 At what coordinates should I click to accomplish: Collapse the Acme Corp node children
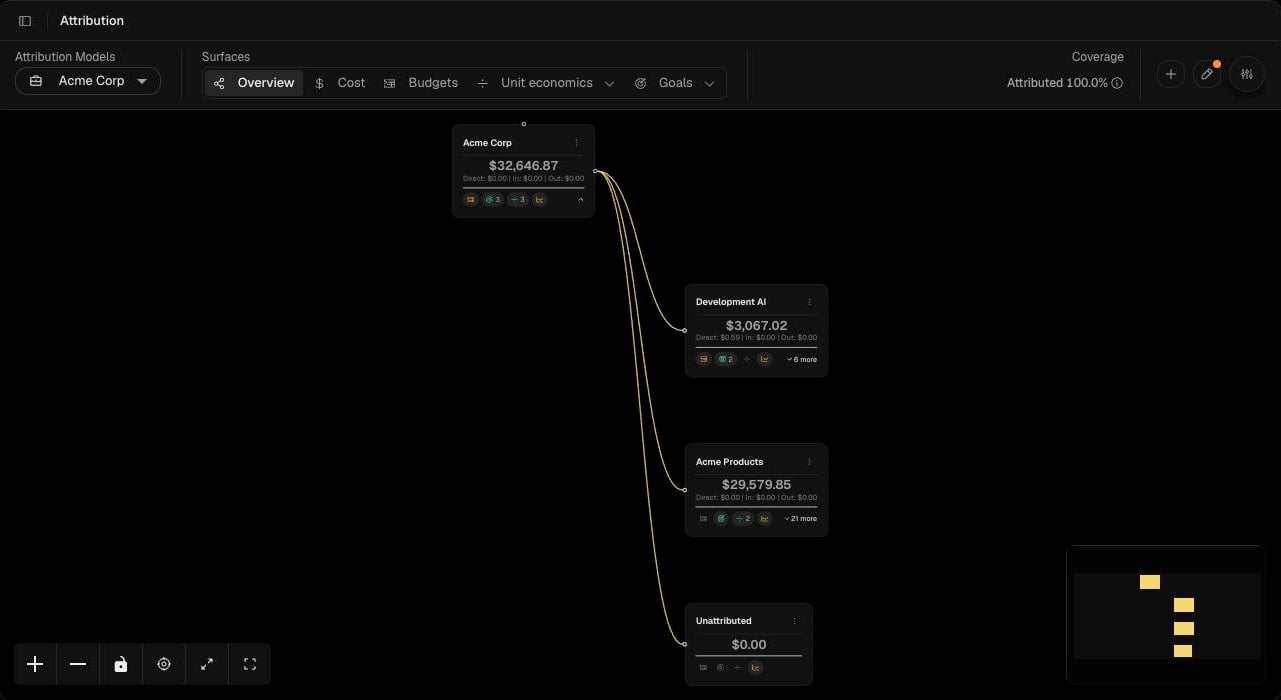pos(581,200)
